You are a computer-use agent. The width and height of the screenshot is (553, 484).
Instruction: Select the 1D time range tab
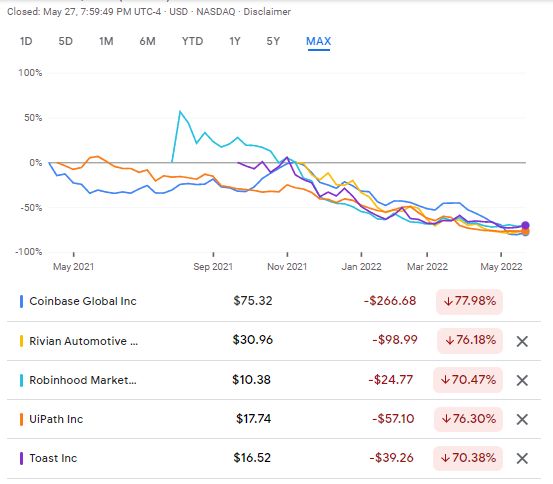26,41
